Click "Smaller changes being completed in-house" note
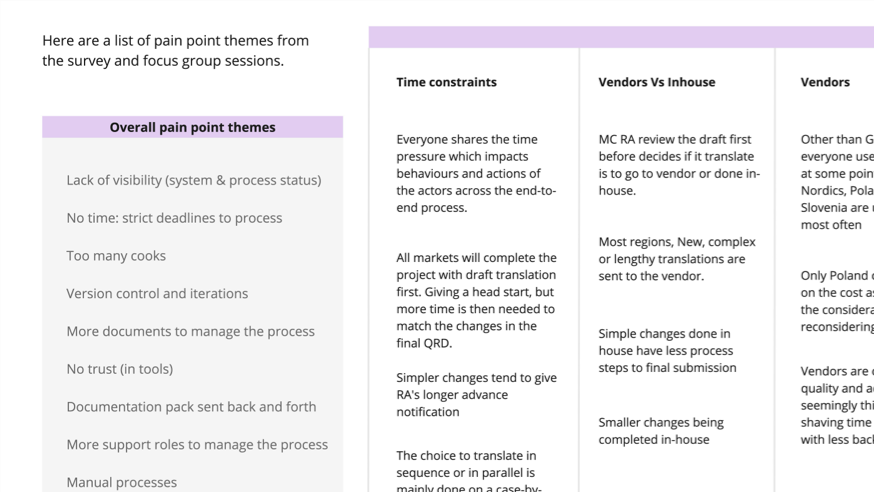The width and height of the screenshot is (874, 492). 661,431
